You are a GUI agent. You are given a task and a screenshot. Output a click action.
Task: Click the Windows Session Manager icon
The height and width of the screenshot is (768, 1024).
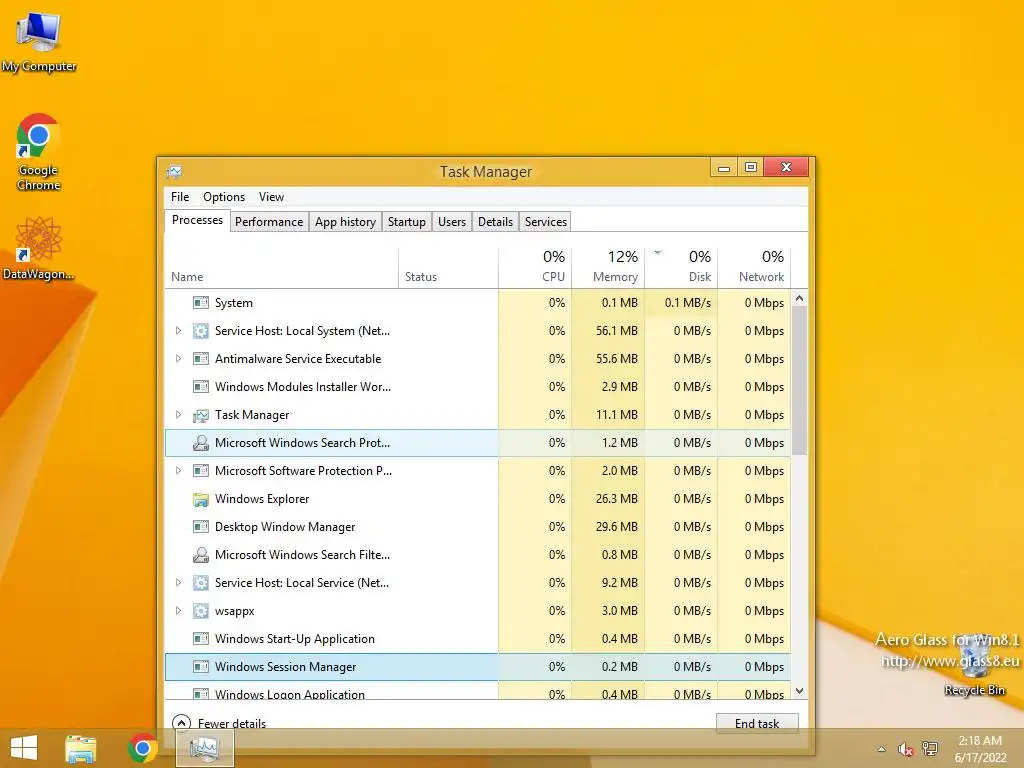click(200, 667)
